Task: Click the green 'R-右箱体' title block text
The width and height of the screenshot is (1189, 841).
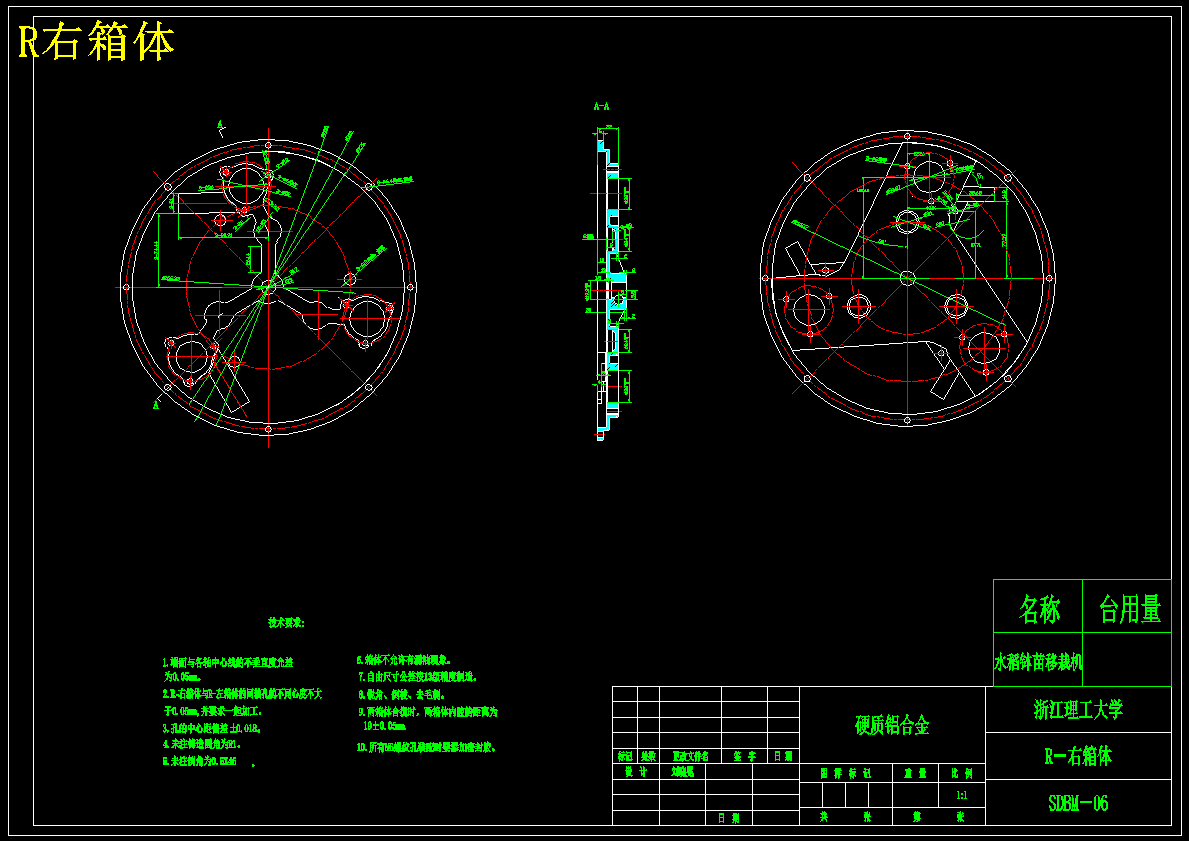Action: pyautogui.click(x=1078, y=756)
